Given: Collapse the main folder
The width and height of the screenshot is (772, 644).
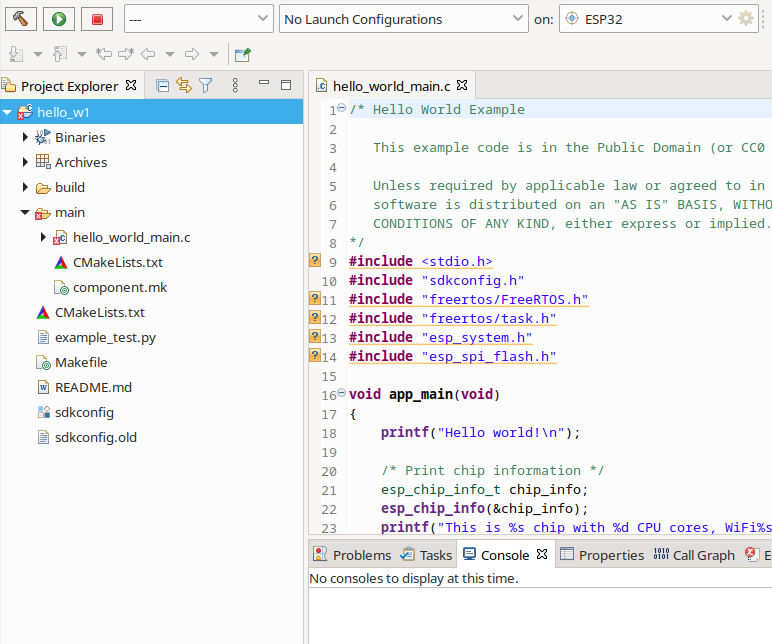Looking at the screenshot, I should coord(25,212).
